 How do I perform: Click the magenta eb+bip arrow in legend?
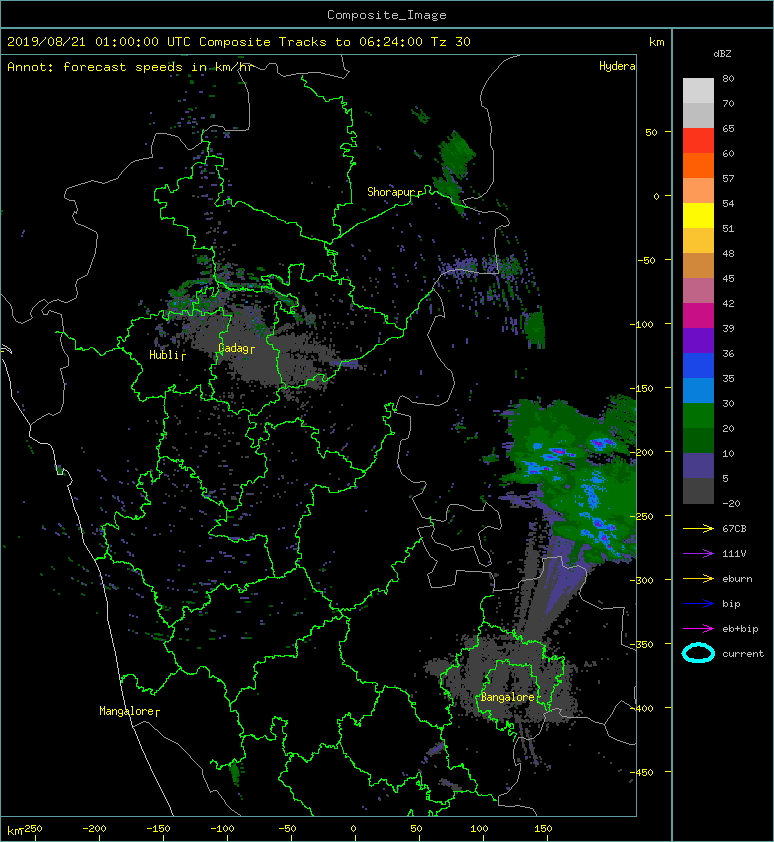pyautogui.click(x=698, y=628)
